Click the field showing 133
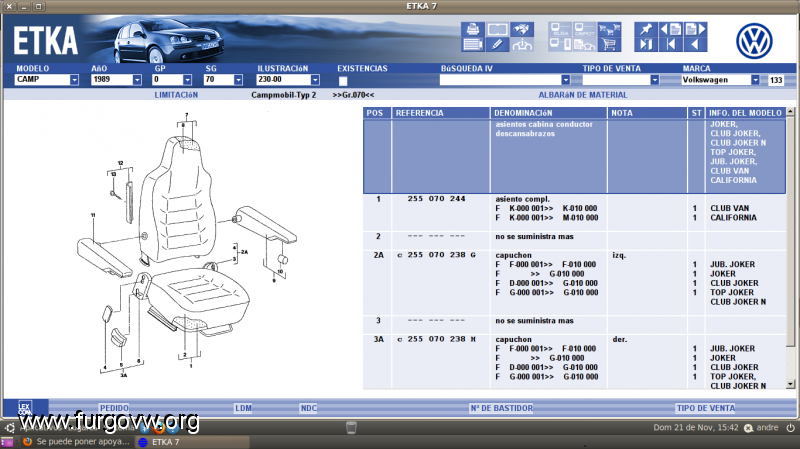The height and width of the screenshot is (449, 800). (x=776, y=80)
